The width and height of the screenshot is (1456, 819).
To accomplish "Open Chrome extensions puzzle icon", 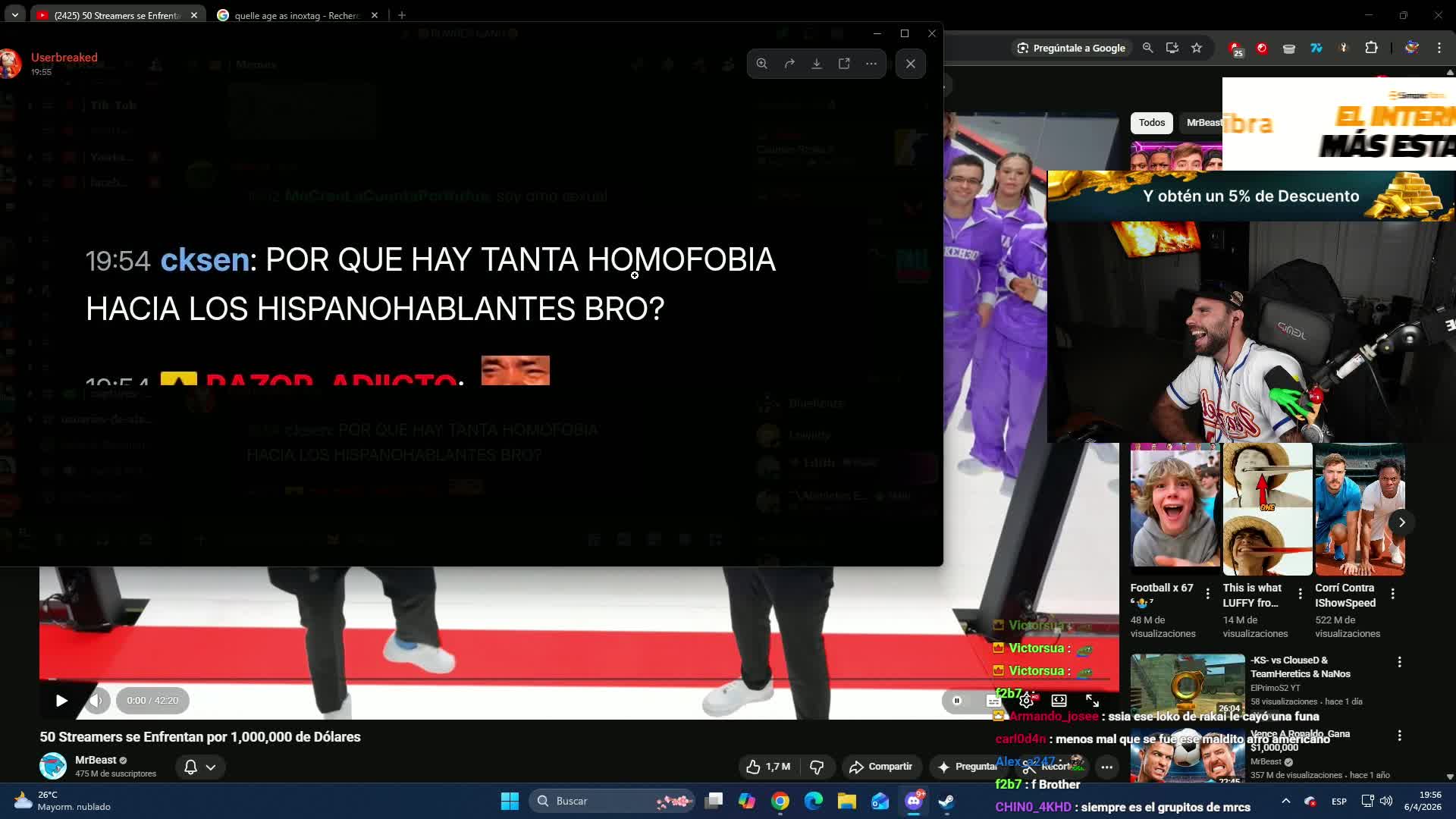I will click(x=1372, y=48).
